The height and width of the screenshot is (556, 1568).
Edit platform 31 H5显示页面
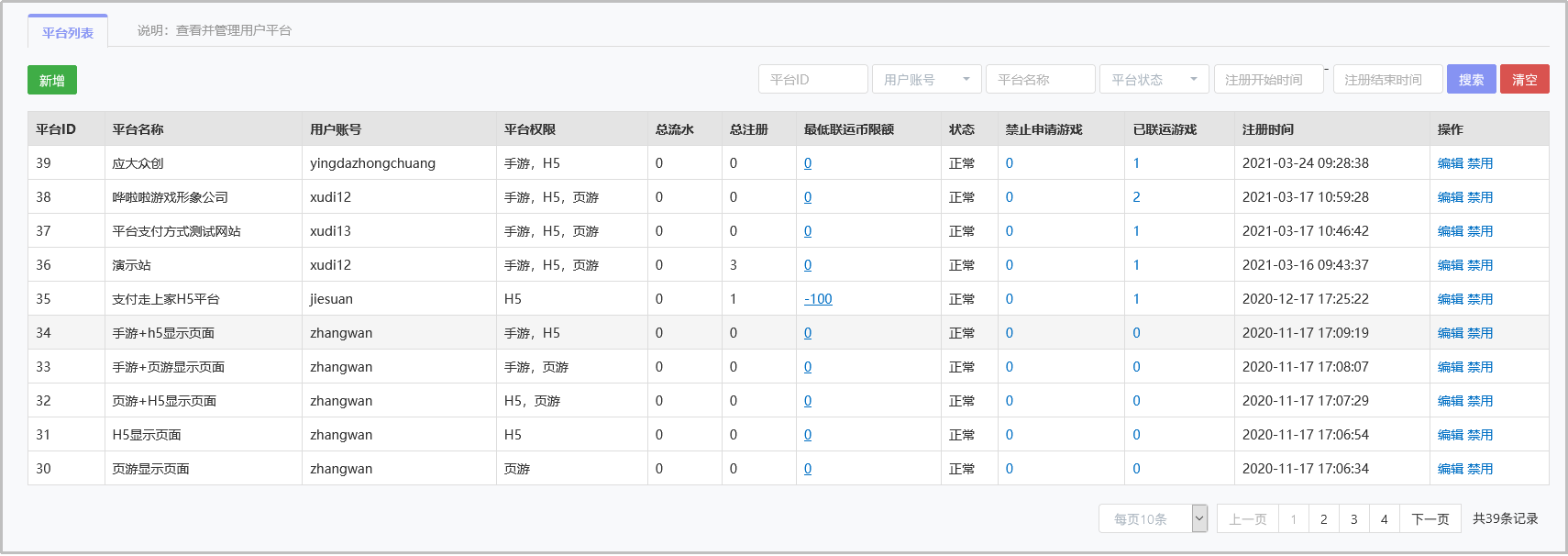point(1450,435)
